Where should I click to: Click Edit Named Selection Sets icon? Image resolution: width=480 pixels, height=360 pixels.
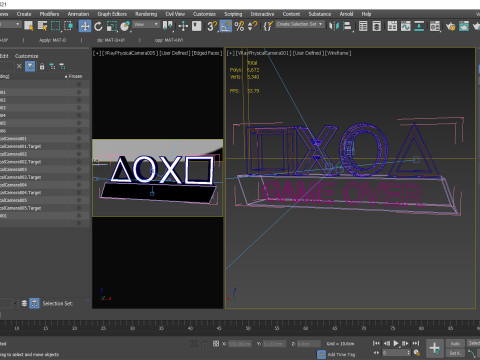pyautogui.click(x=268, y=26)
